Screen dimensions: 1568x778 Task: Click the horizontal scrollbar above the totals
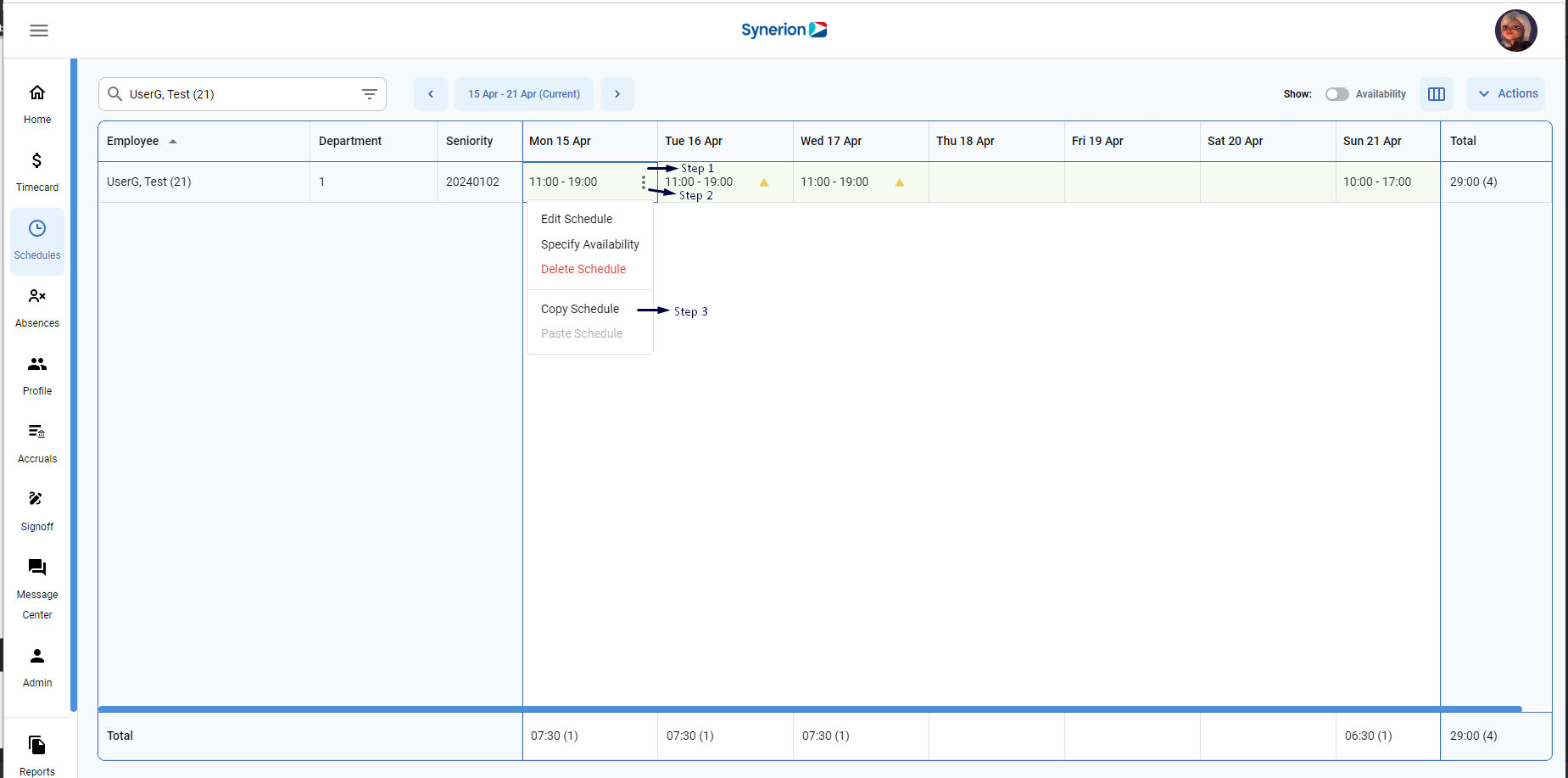pyautogui.click(x=810, y=708)
